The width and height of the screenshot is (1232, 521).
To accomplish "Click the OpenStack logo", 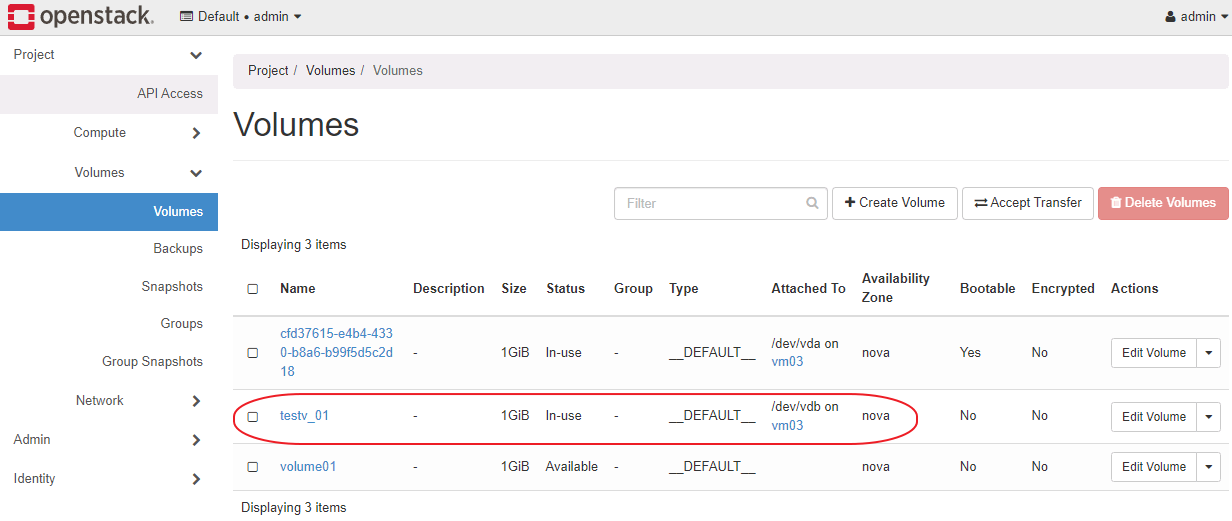I will (80, 16).
